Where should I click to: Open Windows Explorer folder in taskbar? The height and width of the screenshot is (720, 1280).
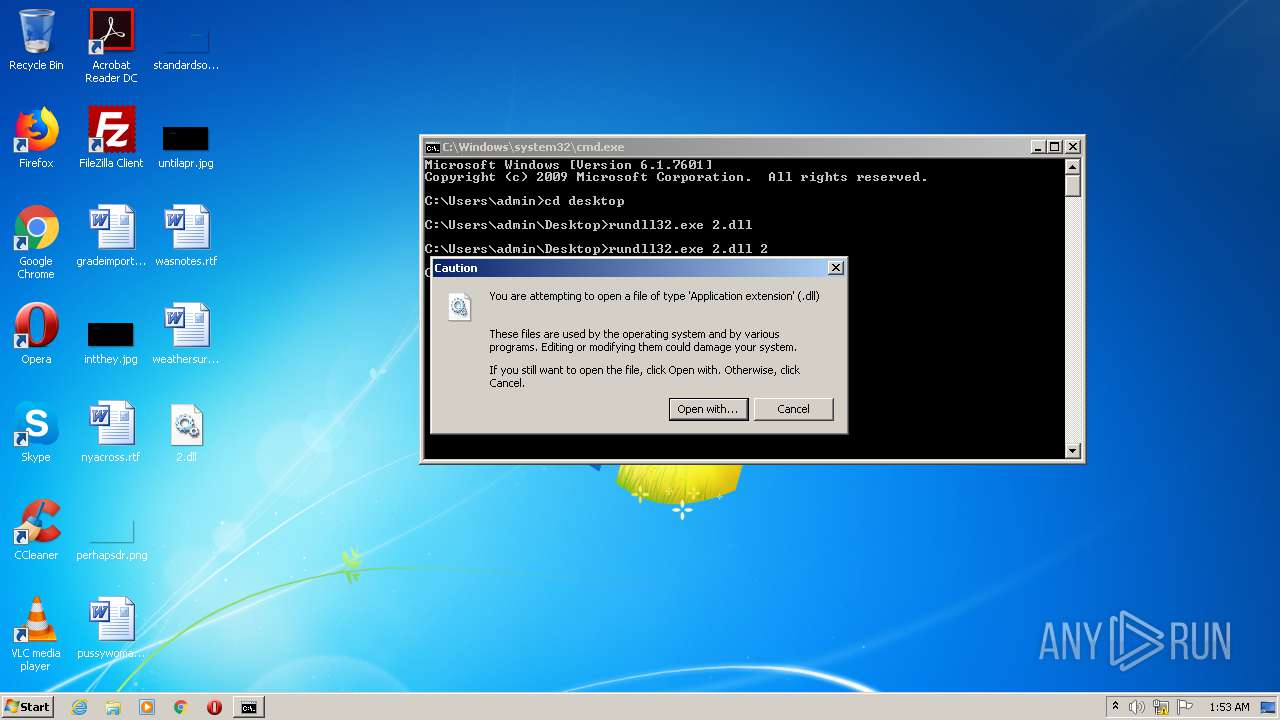pos(113,707)
